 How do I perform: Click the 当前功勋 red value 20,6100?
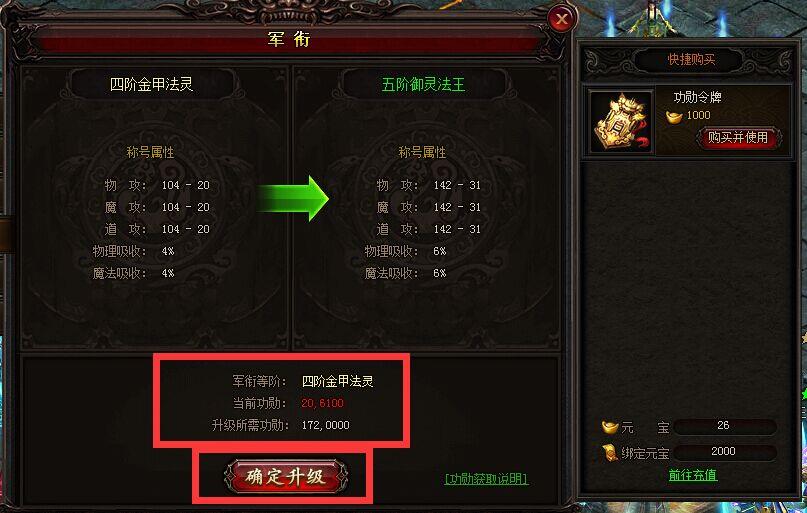(x=322, y=403)
